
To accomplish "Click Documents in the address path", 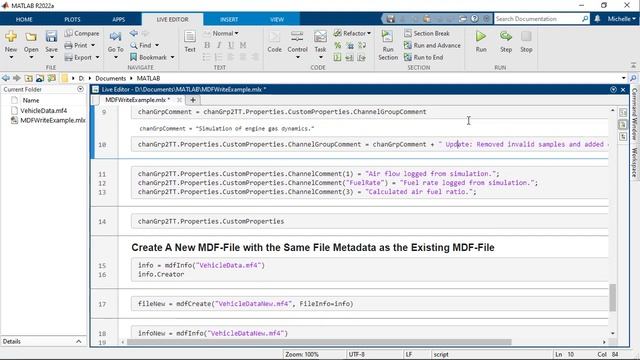I will click(110, 78).
